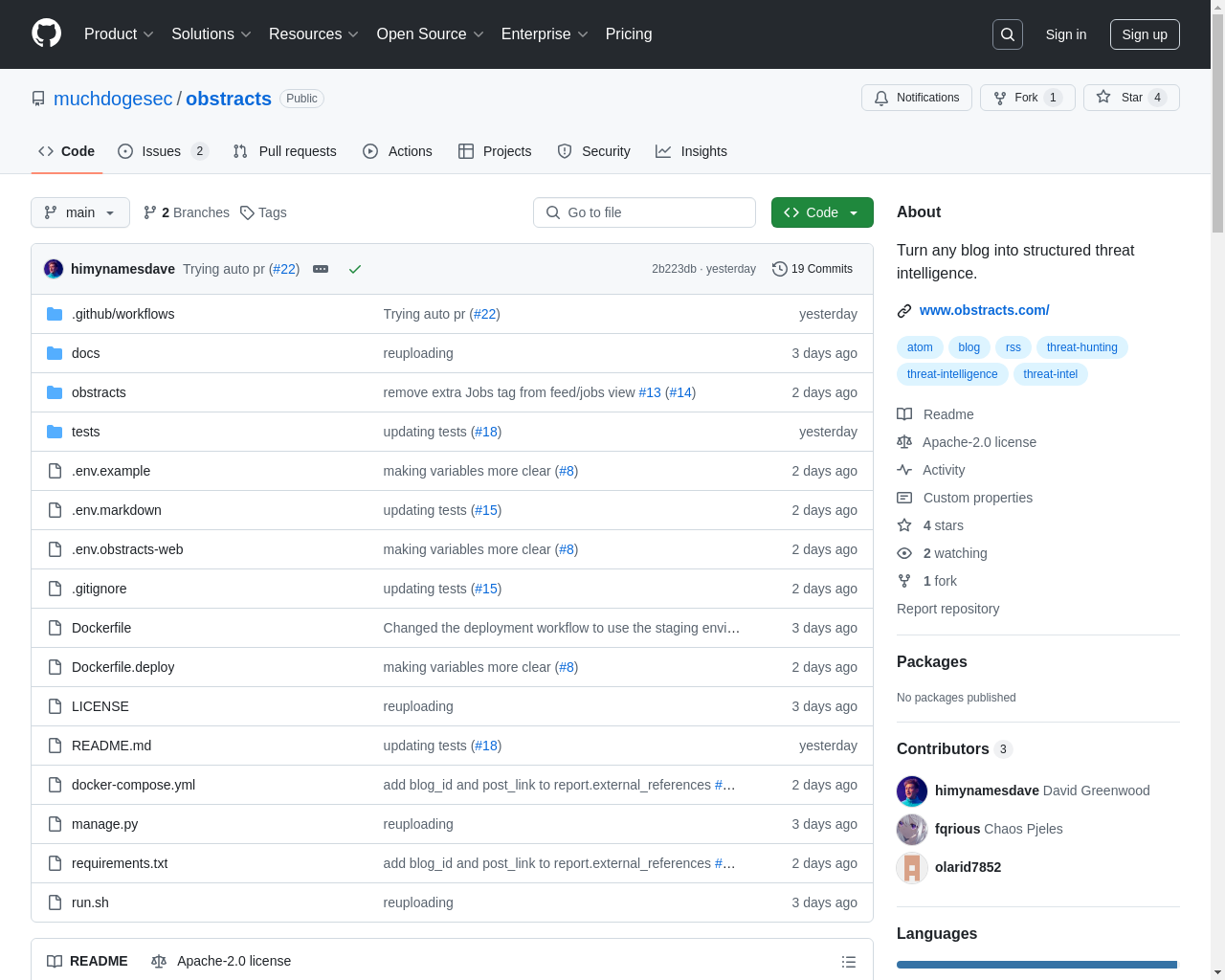Click the Sign in link
Viewport: 1225px width, 980px height.
[1066, 34]
